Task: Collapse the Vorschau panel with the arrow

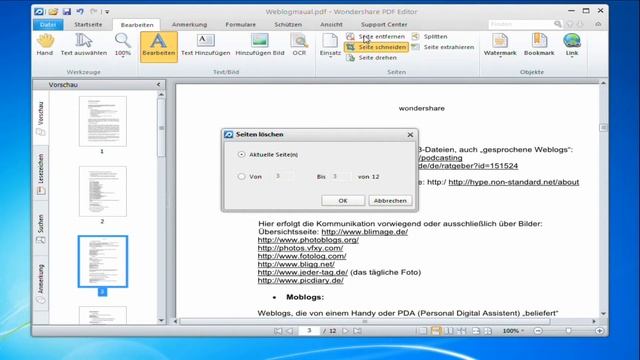Action: point(158,85)
